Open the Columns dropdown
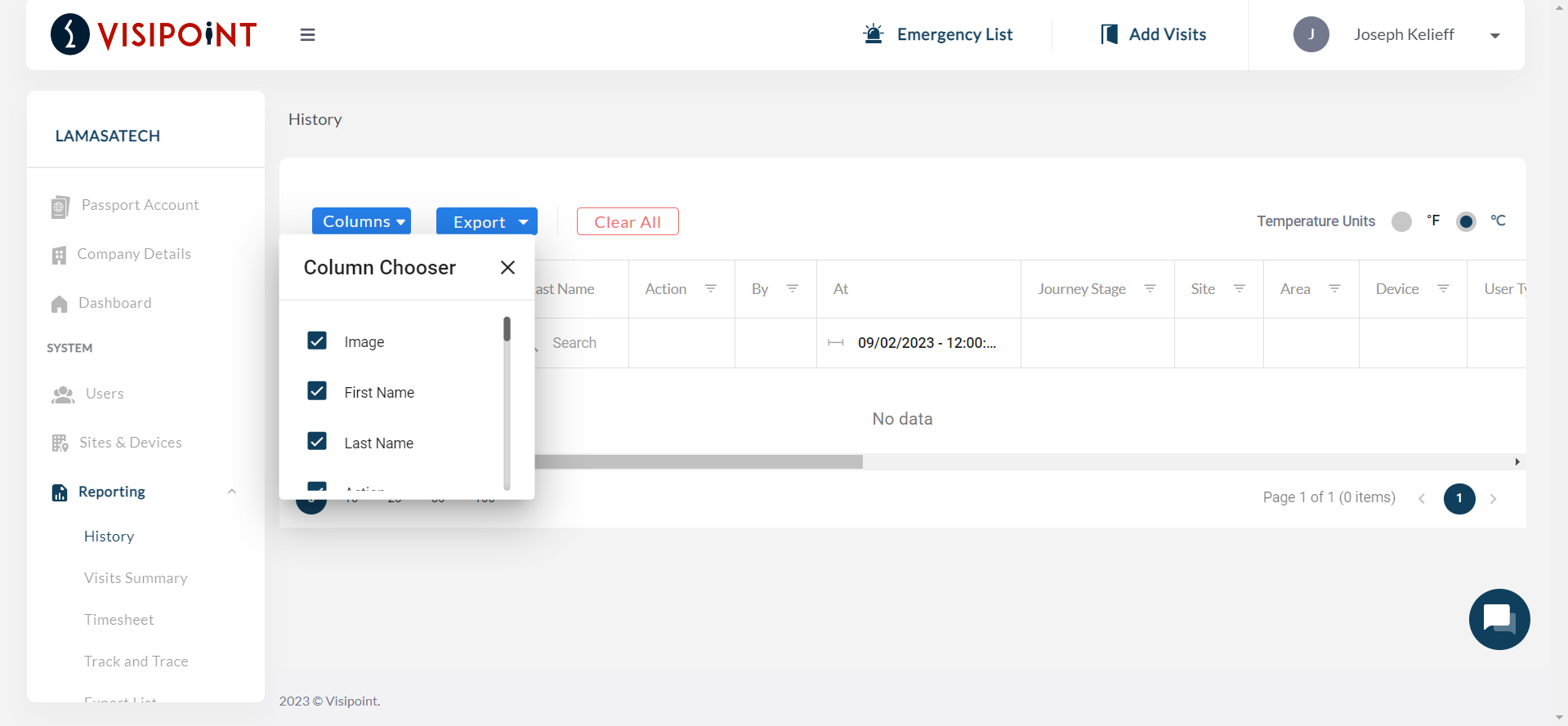The height and width of the screenshot is (726, 1568). [x=361, y=221]
